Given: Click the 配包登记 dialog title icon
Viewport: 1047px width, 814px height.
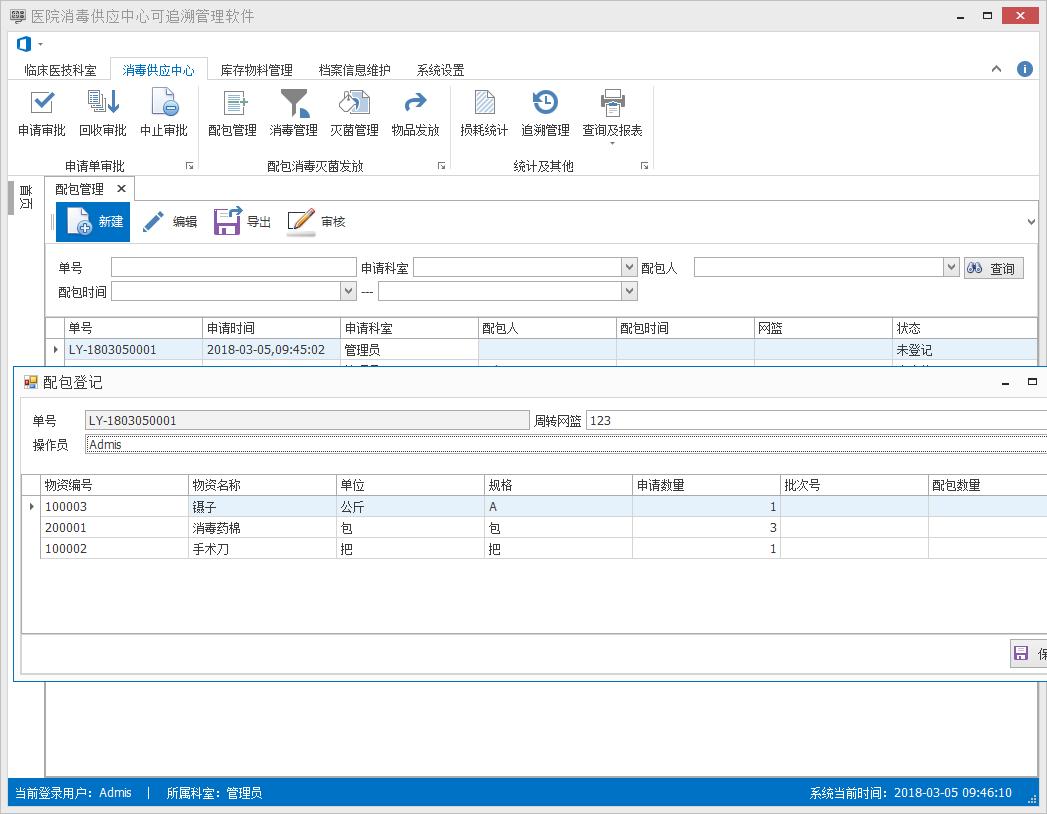Looking at the screenshot, I should coord(31,382).
